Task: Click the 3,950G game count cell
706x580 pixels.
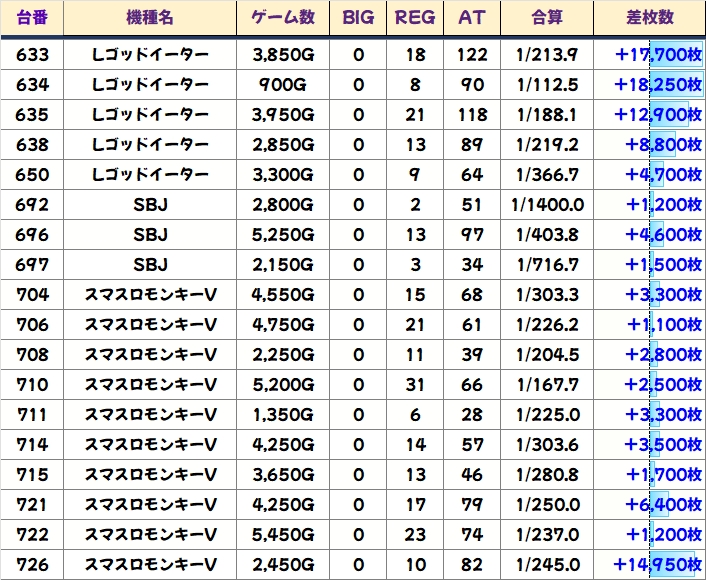Action: [x=283, y=115]
